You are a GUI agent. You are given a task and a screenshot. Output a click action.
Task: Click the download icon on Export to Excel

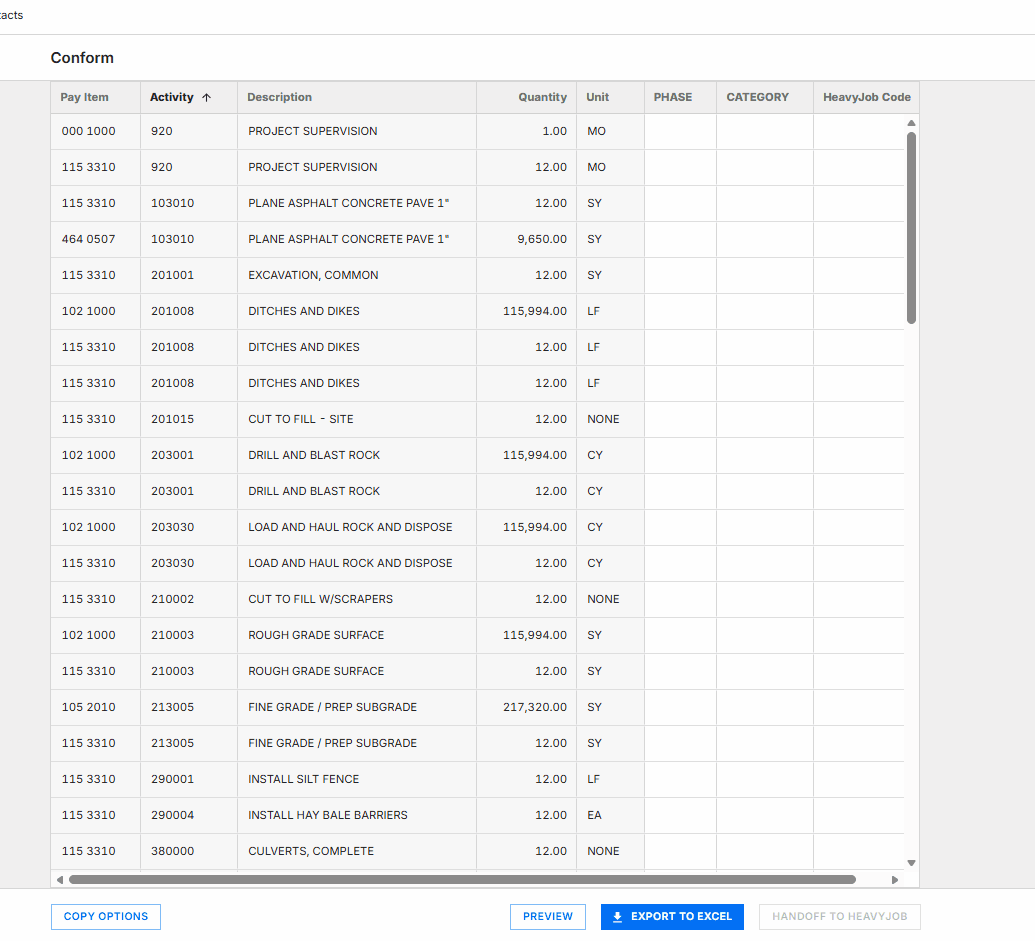[x=620, y=917]
